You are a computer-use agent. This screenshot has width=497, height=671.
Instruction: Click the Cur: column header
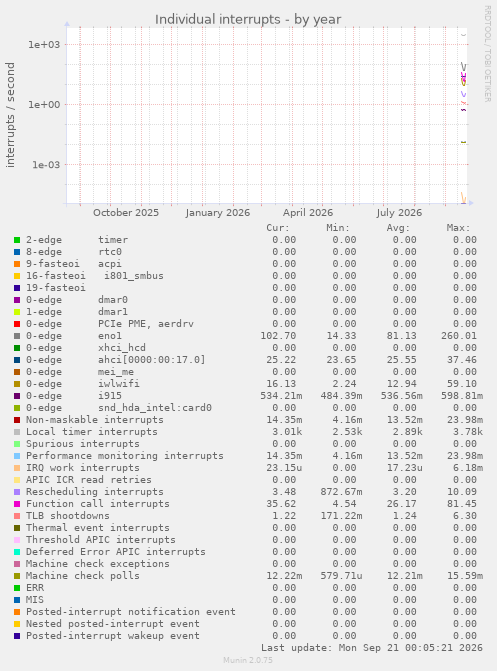[278, 228]
